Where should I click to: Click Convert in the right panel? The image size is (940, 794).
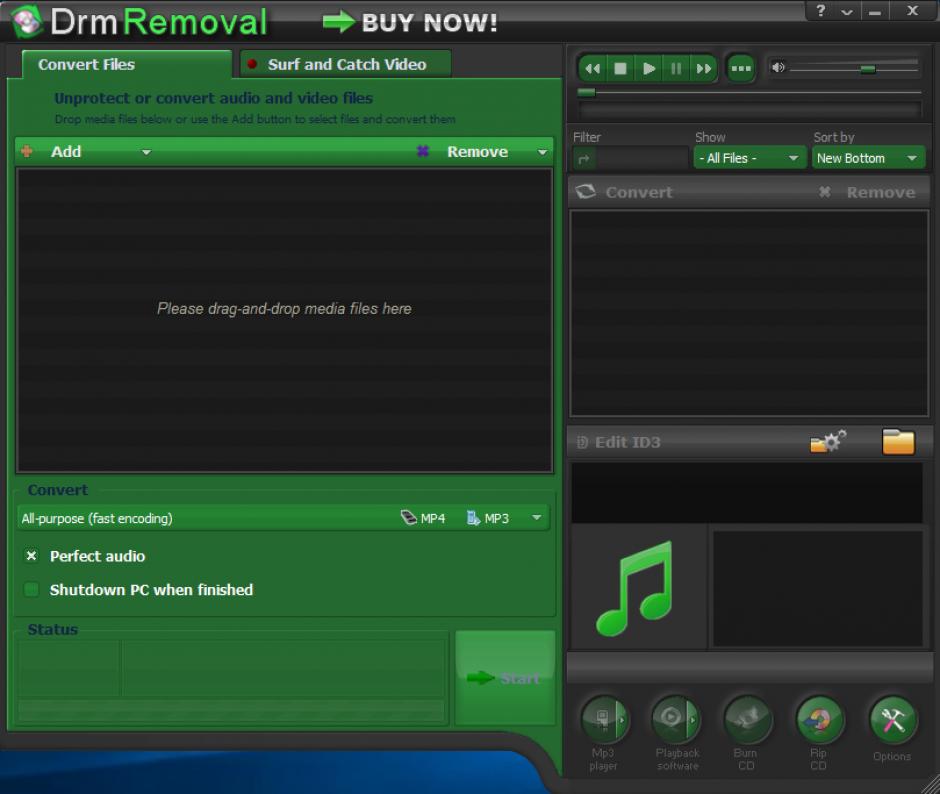[625, 192]
